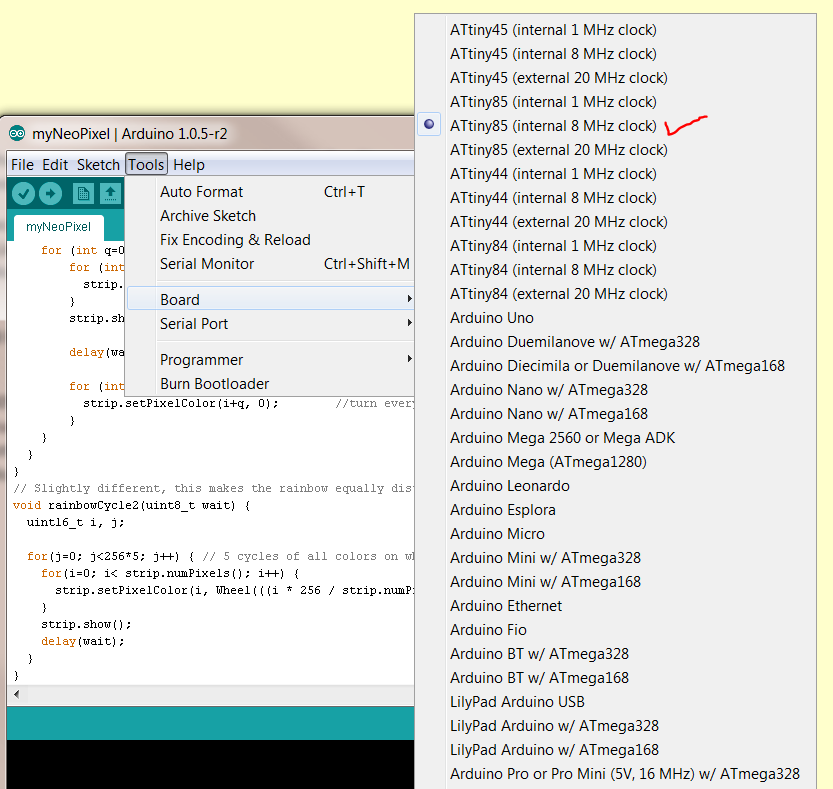Screen dimensions: 833x789
Task: Select LilyPad Arduino USB
Action: [517, 701]
